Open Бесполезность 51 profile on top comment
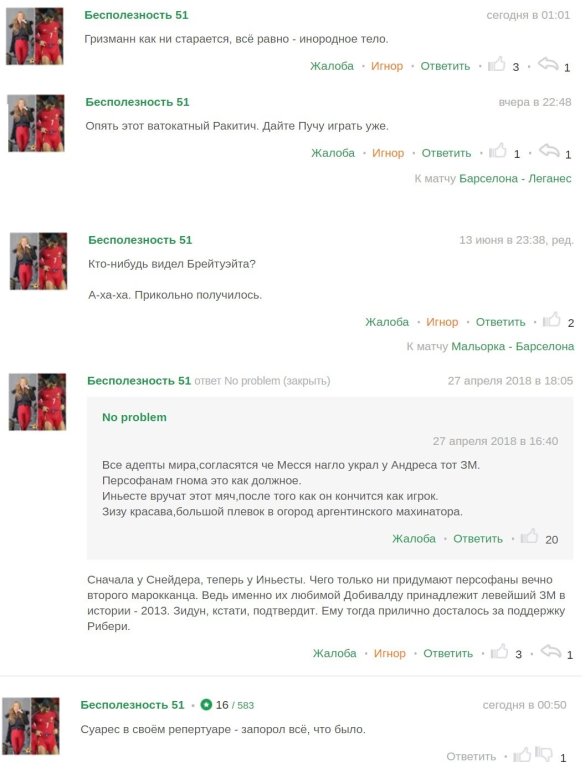The image size is (585, 778). click(136, 15)
